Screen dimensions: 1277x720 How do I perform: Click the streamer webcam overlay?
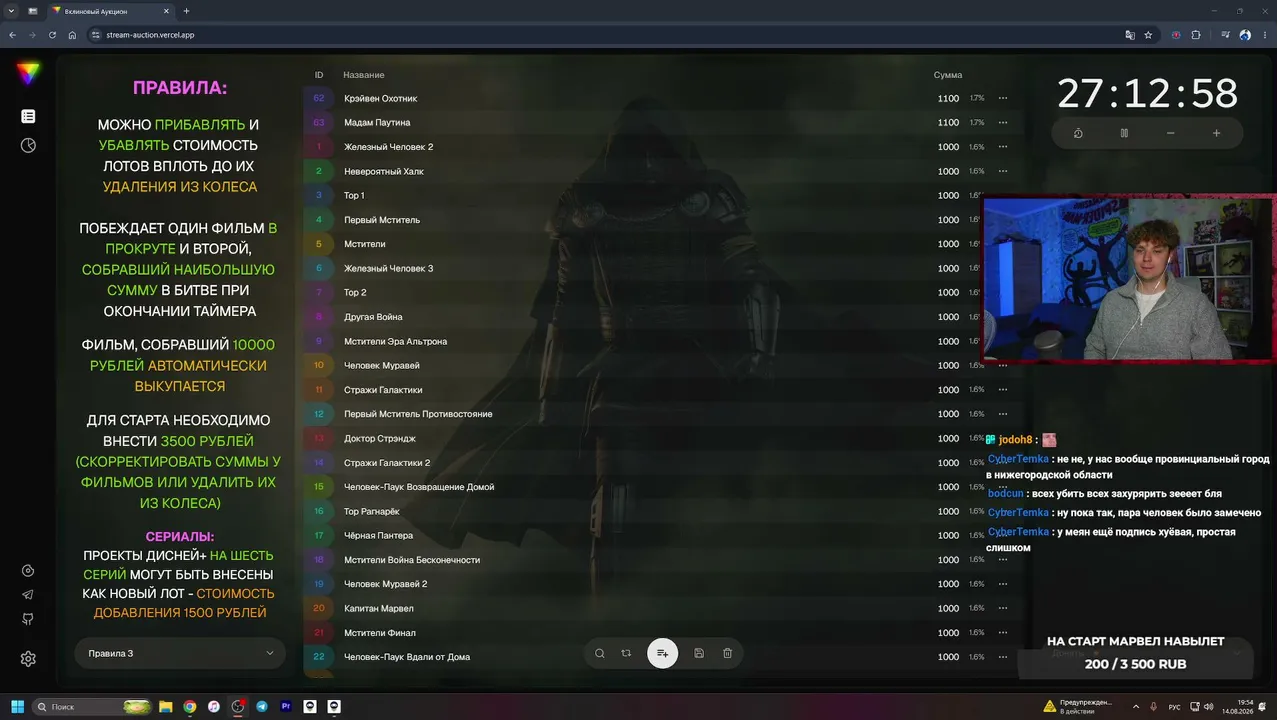1129,278
